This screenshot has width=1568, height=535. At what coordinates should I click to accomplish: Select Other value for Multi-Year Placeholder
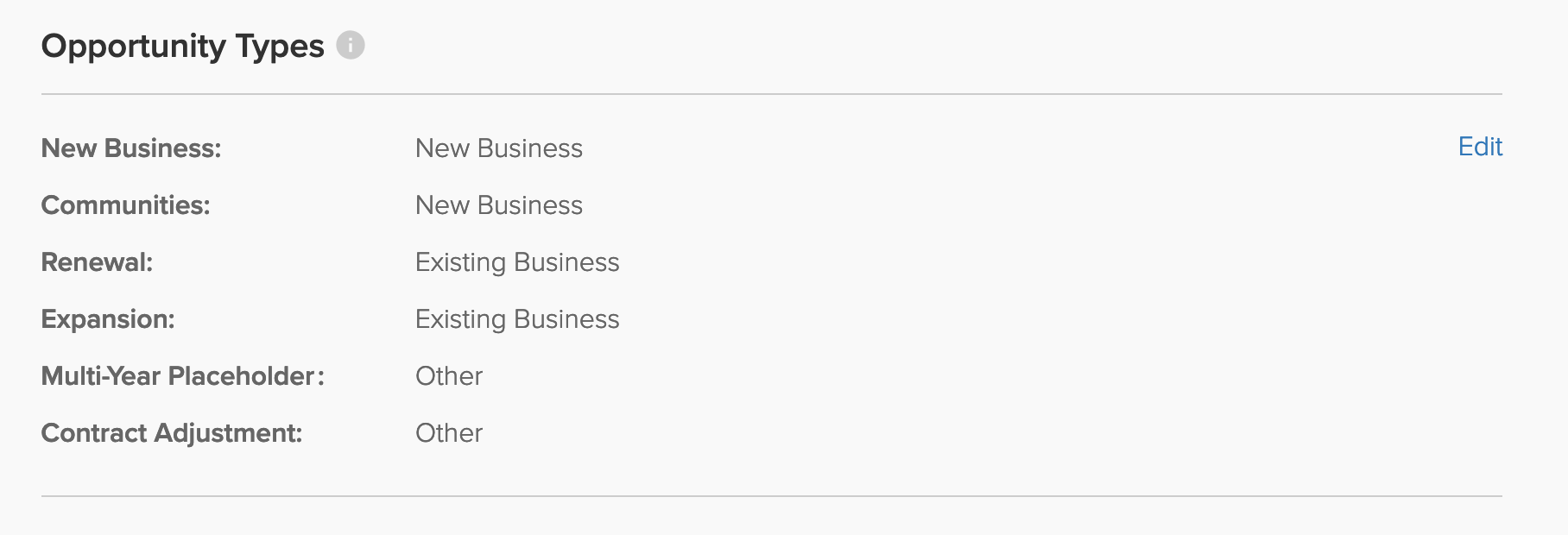pyautogui.click(x=449, y=376)
